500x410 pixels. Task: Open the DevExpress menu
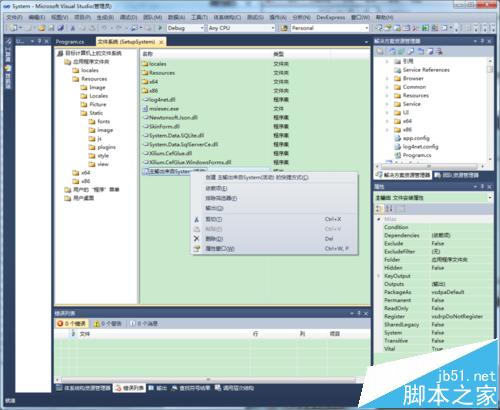pos(331,17)
